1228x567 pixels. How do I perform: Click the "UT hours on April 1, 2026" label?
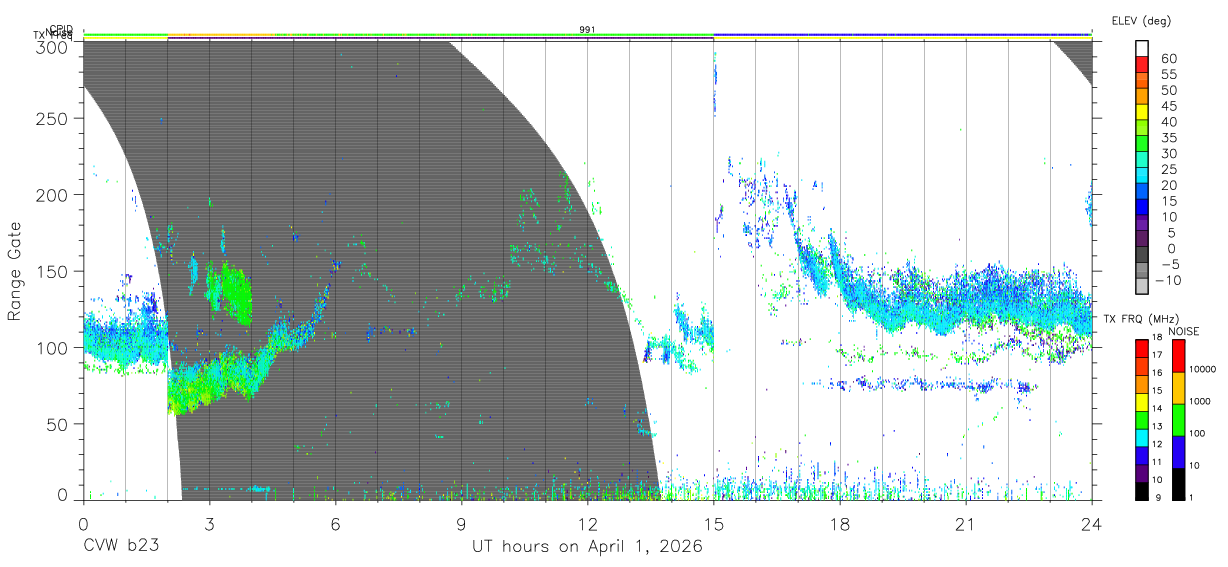coord(587,546)
